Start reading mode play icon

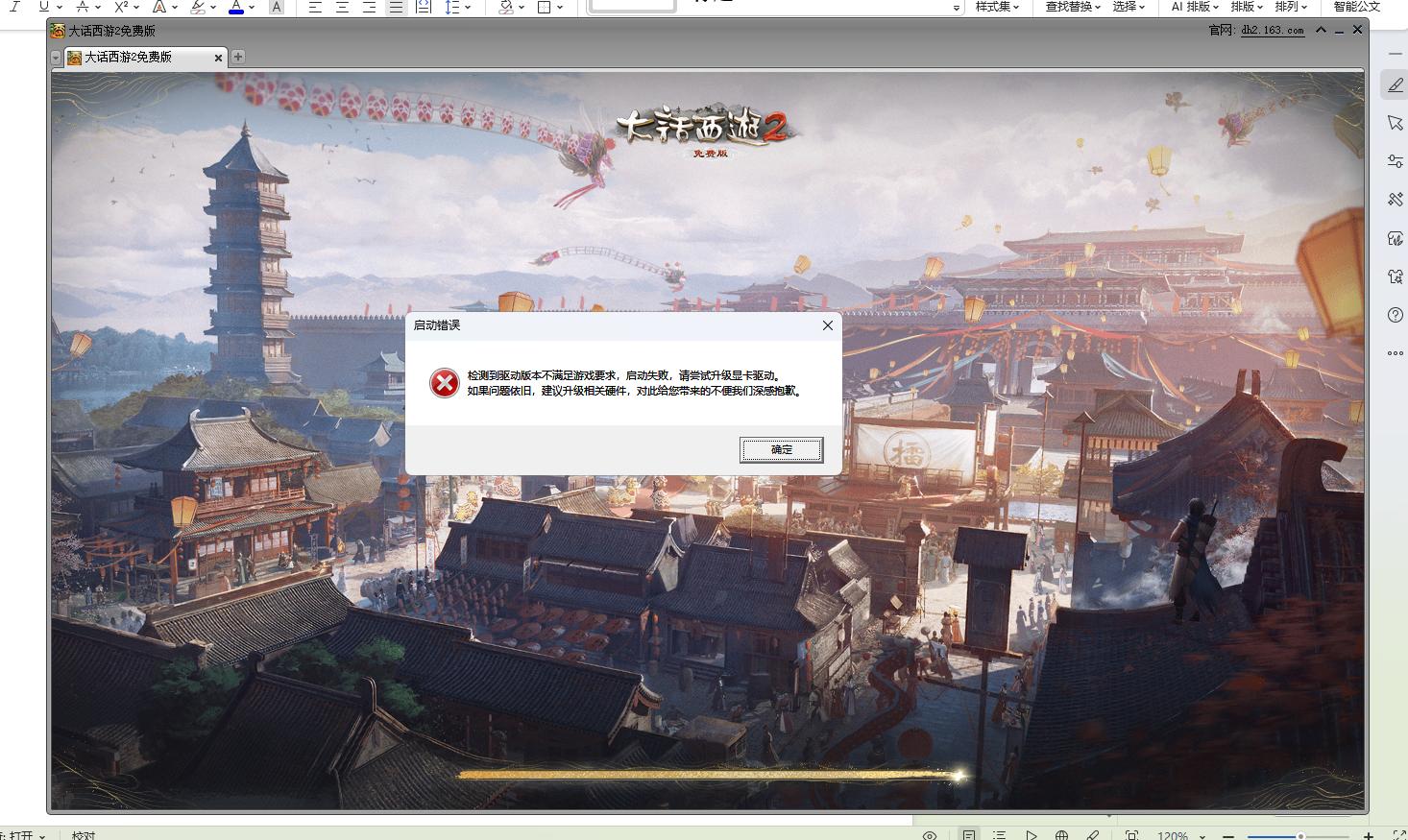coord(1031,835)
